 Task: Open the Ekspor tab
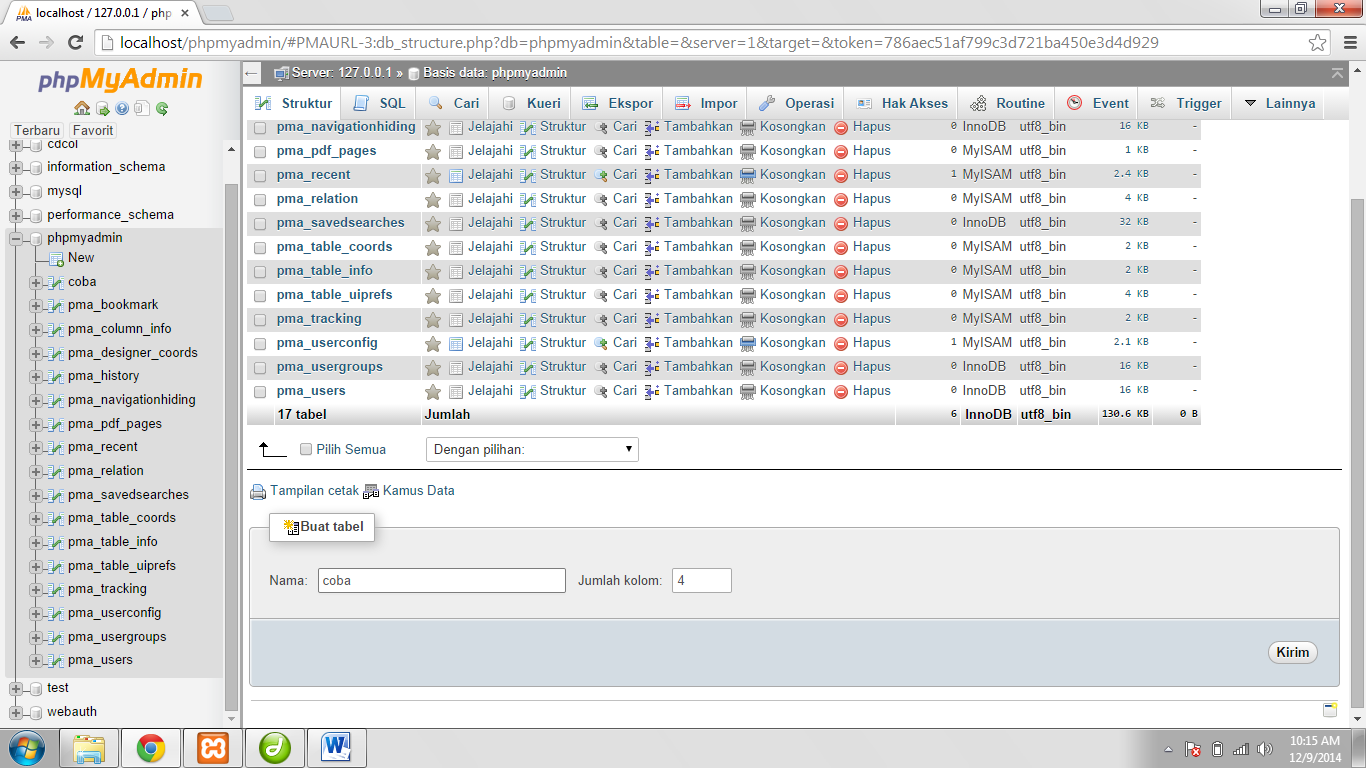[617, 103]
